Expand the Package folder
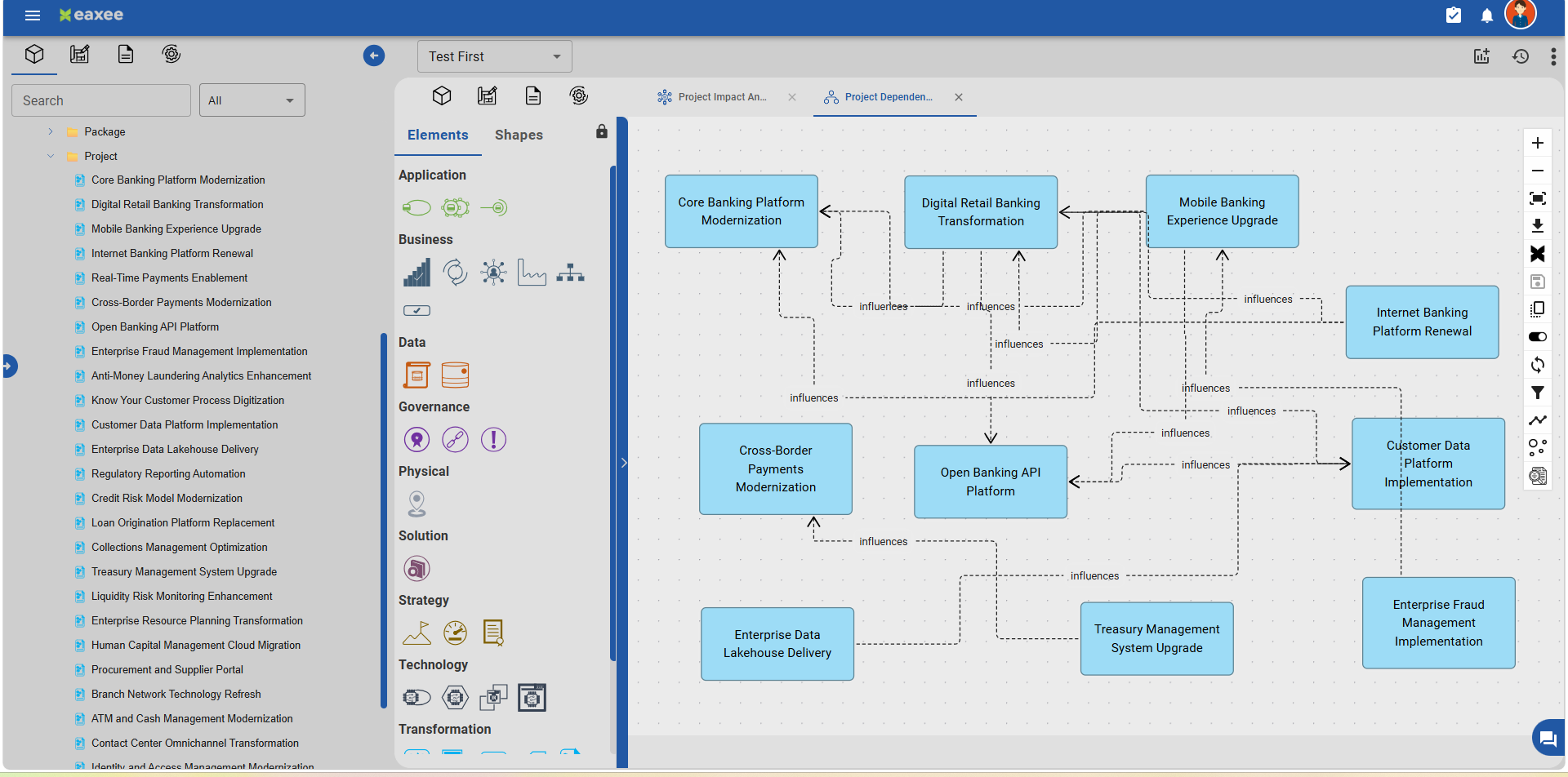The height and width of the screenshot is (777, 1568). click(x=51, y=131)
